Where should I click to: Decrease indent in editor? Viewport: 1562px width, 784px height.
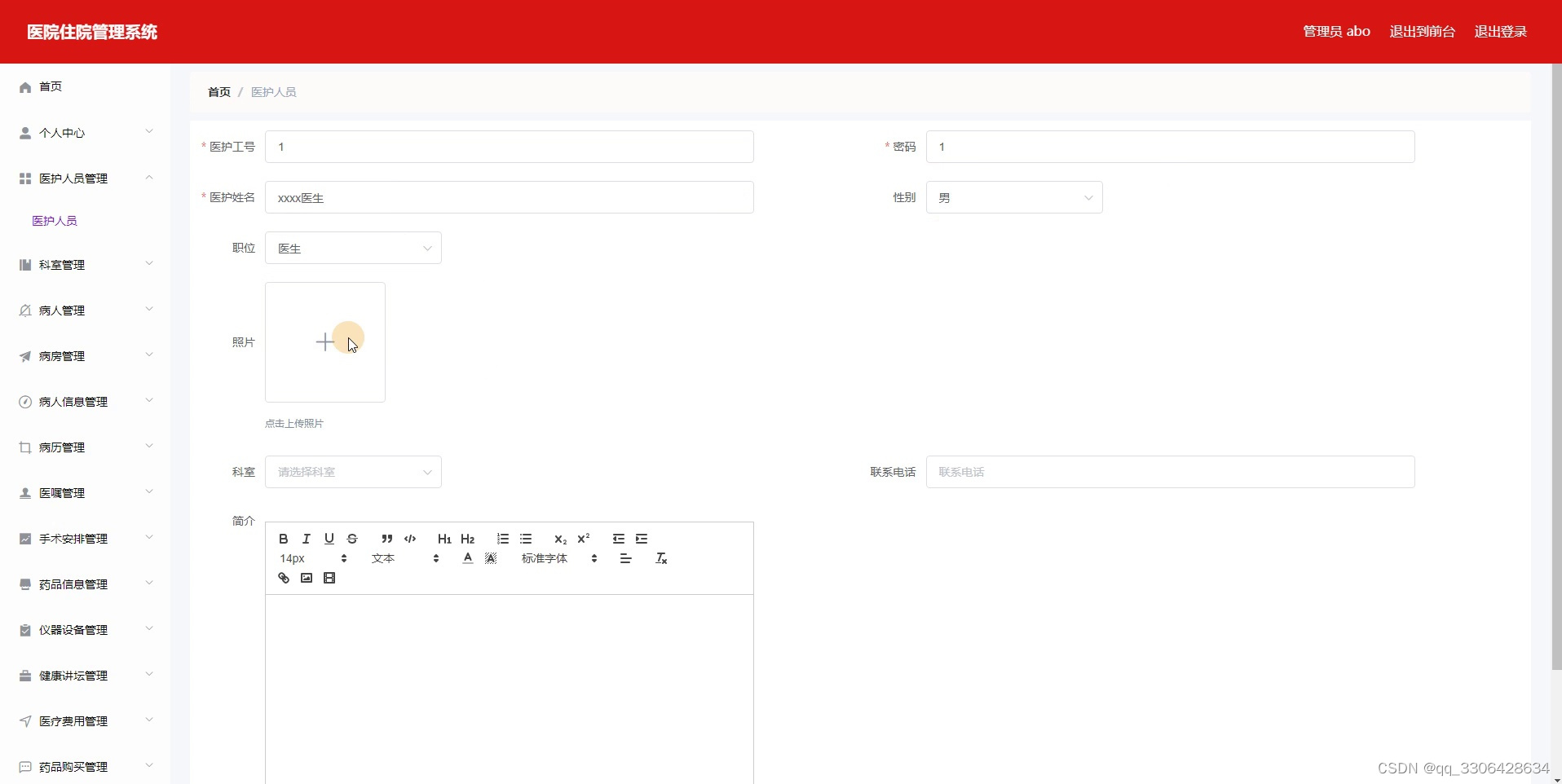point(619,539)
